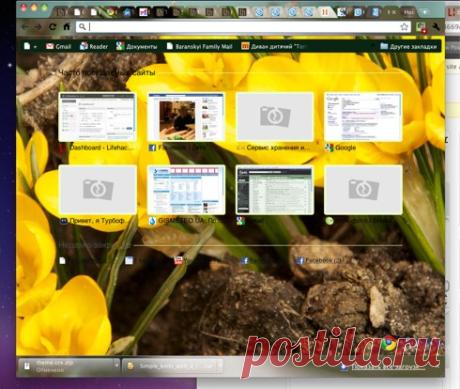Image resolution: width=460 pixels, height=389 pixels.
Task: Open the Facebook most-visited thumbnail
Action: 186,117
